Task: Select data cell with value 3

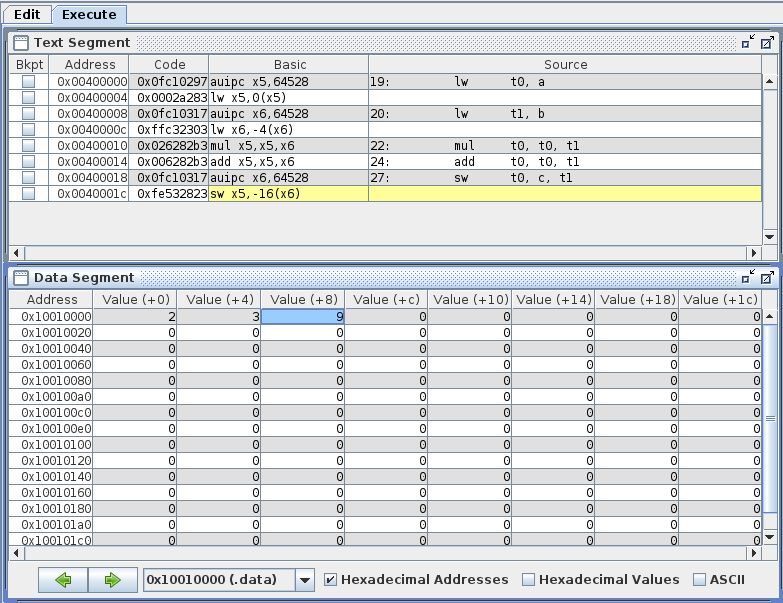Action: (x=219, y=316)
